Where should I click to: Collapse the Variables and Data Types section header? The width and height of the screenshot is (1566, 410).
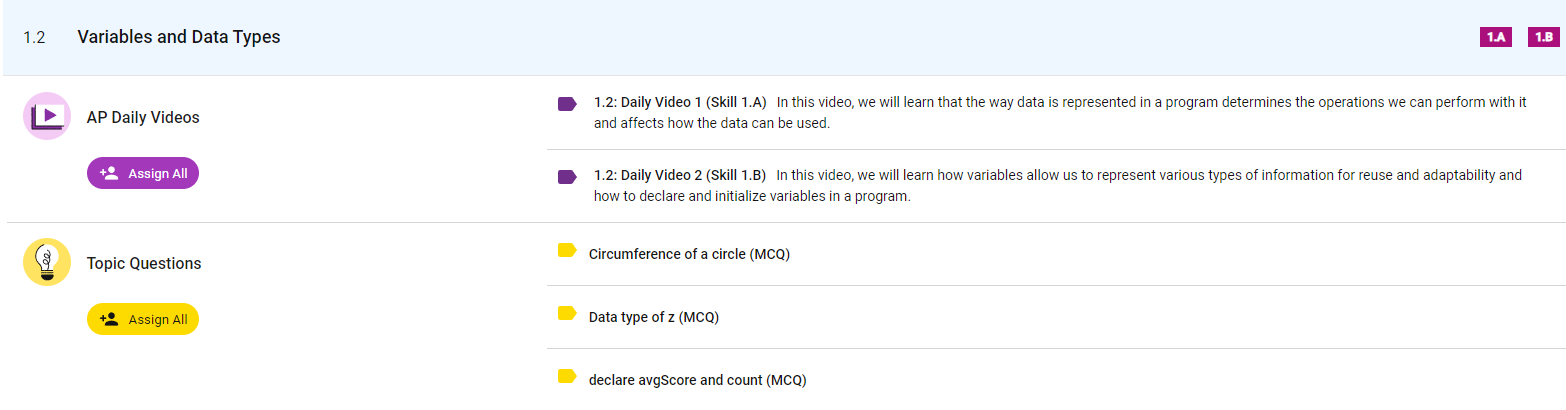pyautogui.click(x=178, y=37)
